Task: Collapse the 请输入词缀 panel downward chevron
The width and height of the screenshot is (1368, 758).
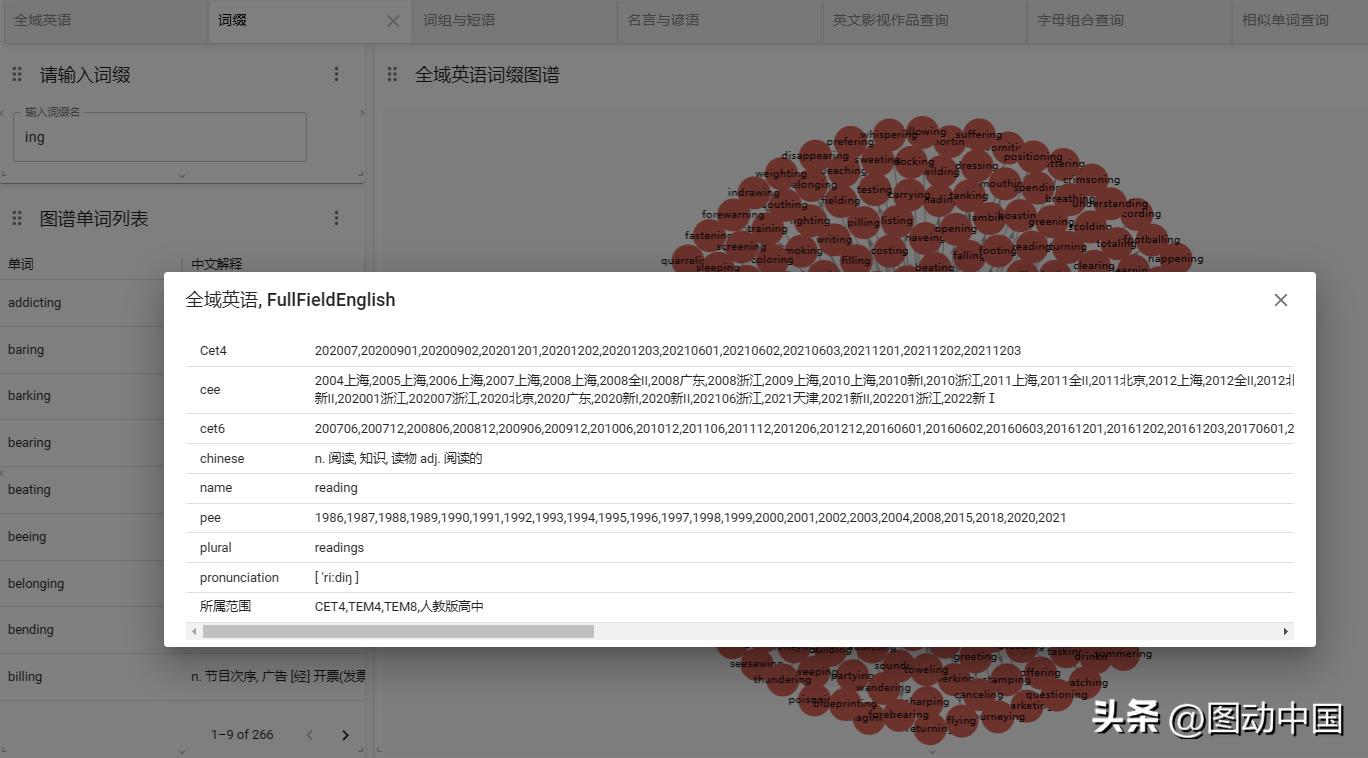Action: click(x=183, y=172)
